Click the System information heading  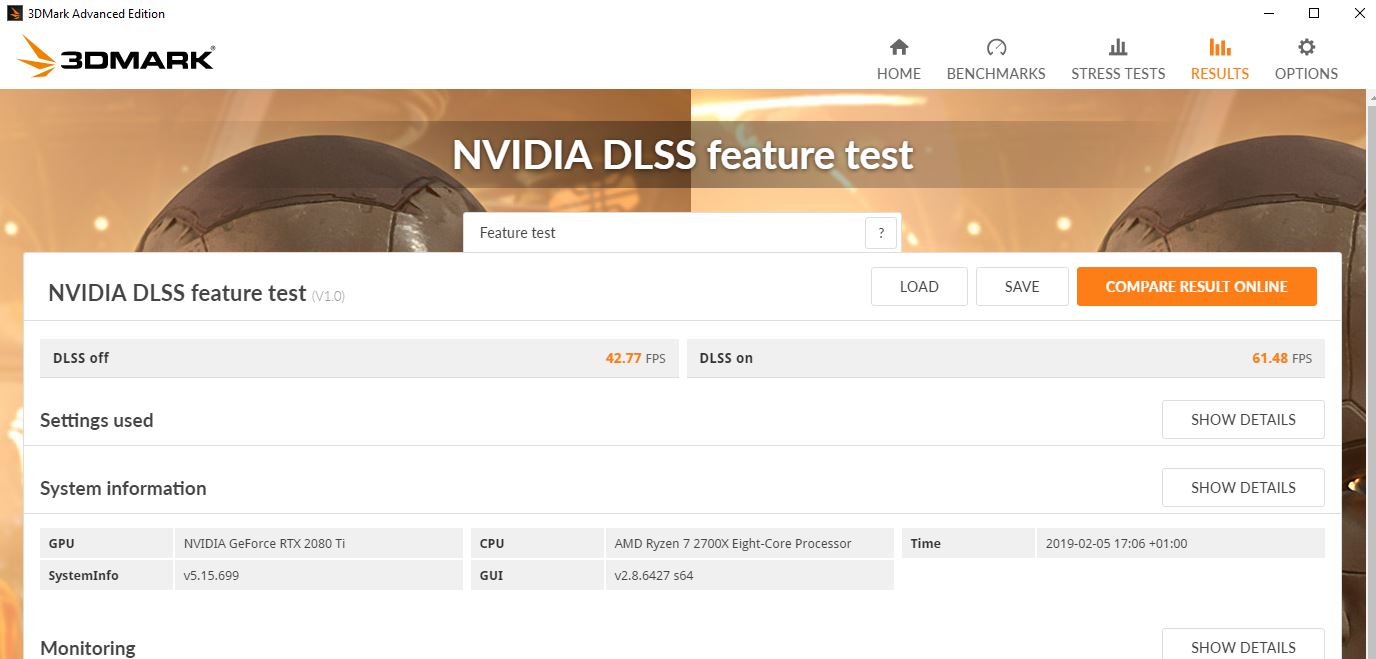123,489
